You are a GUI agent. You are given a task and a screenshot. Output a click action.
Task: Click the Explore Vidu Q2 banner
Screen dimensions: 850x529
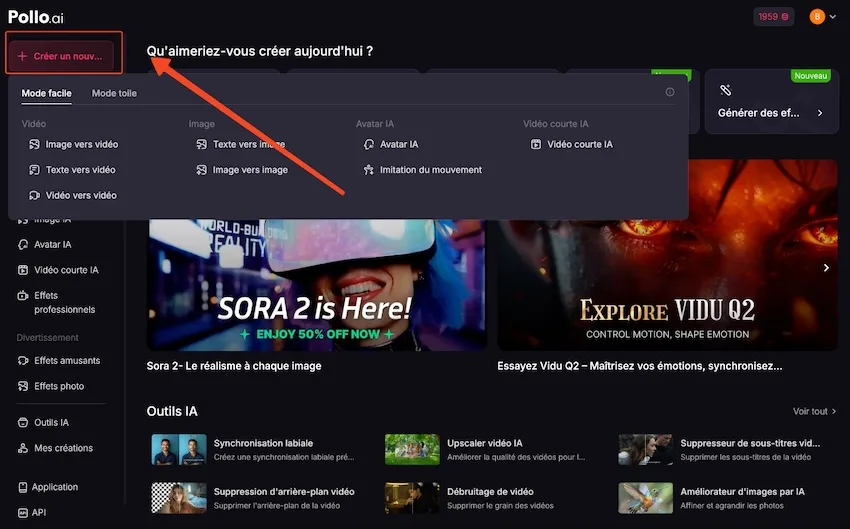[x=667, y=255]
